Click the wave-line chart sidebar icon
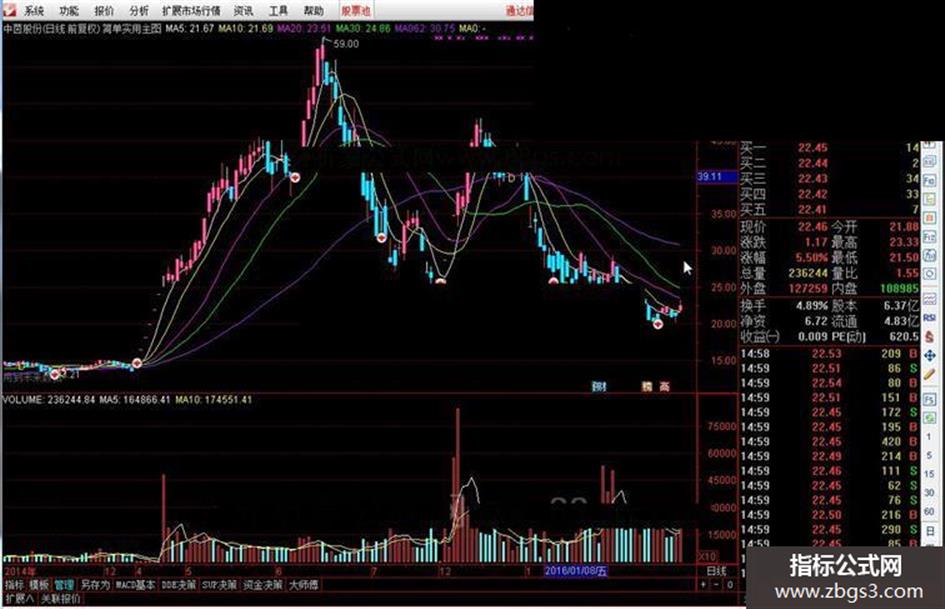The height and width of the screenshot is (609, 945). click(929, 298)
